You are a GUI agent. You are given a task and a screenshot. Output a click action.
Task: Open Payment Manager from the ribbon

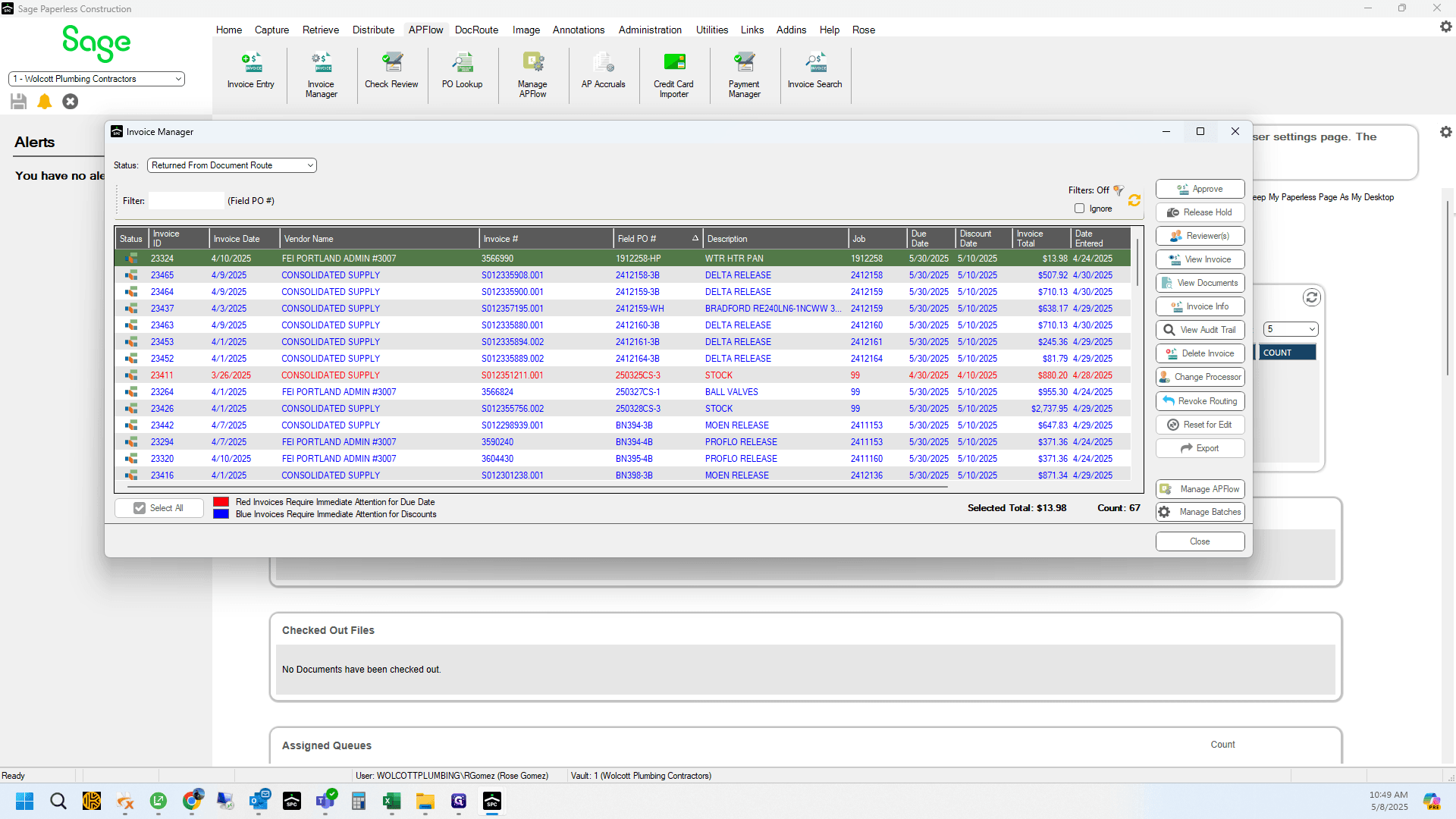(745, 74)
